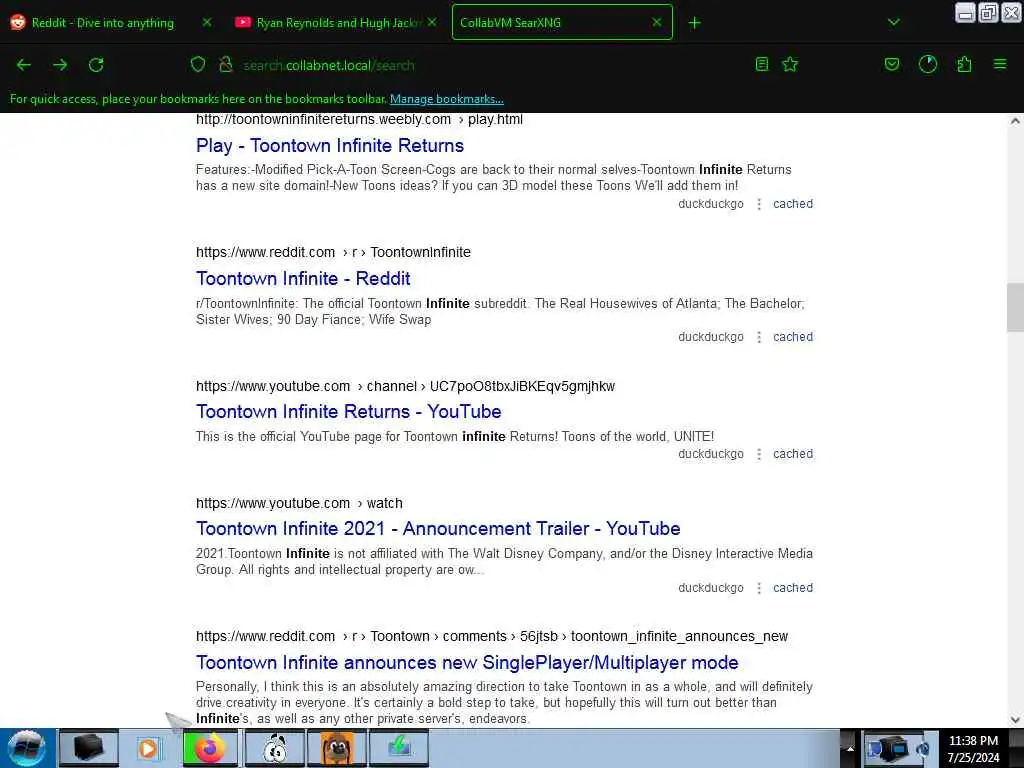Viewport: 1024px width, 768px height.
Task: Restore down the browser window
Action: [x=988, y=12]
